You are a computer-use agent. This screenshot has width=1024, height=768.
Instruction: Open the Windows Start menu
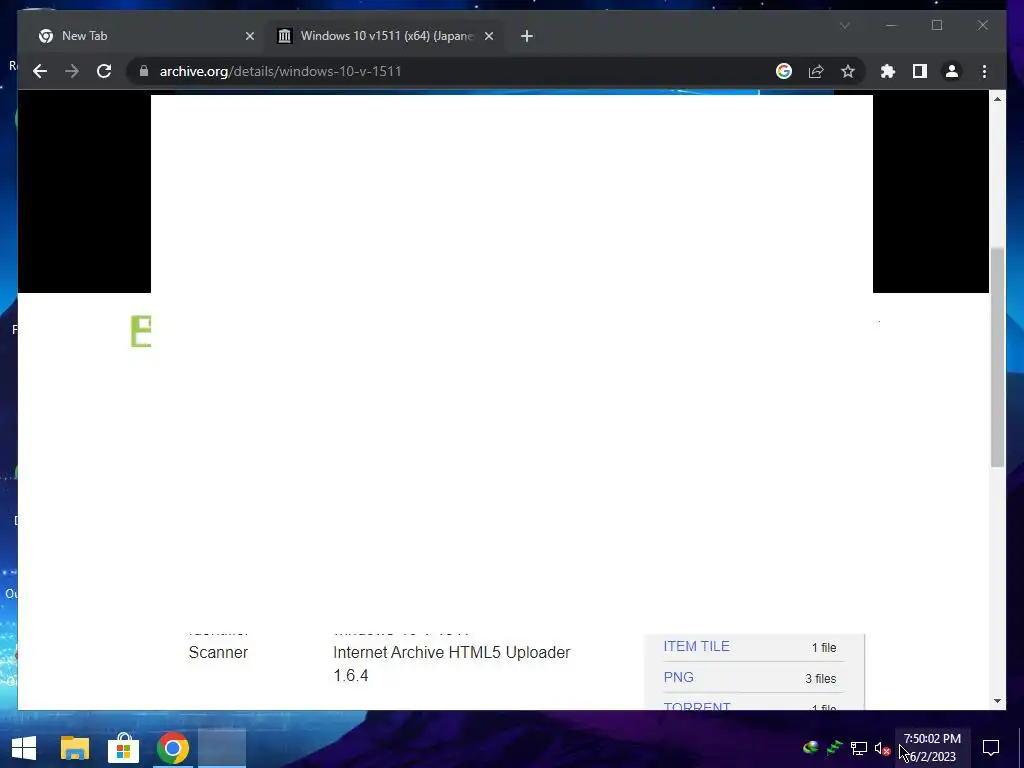(24, 748)
